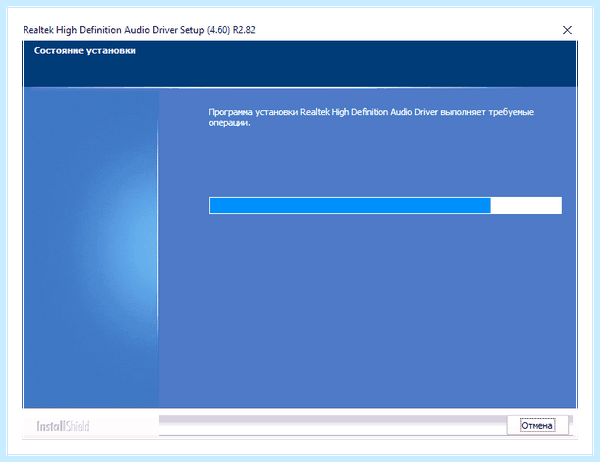This screenshot has height=462, width=600.
Task: Click the window title 'Realtek High Definition Audio Driver Setup'
Action: coord(139,30)
